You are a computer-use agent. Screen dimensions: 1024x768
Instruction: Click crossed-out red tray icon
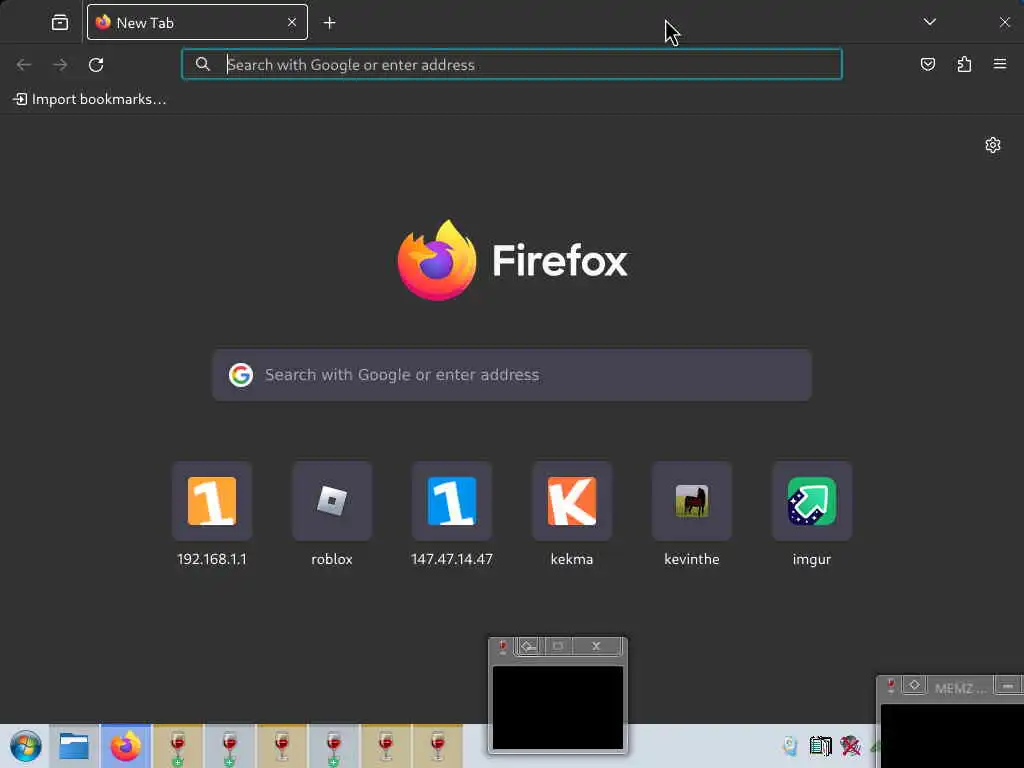point(850,746)
